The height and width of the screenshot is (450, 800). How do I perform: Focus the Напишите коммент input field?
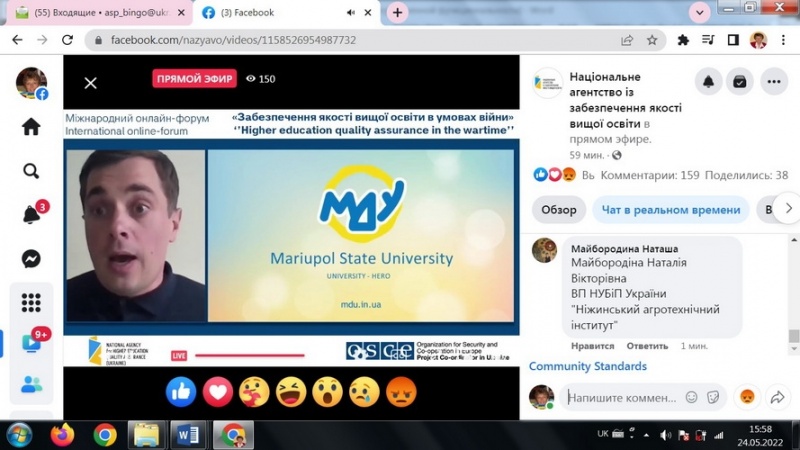click(620, 397)
